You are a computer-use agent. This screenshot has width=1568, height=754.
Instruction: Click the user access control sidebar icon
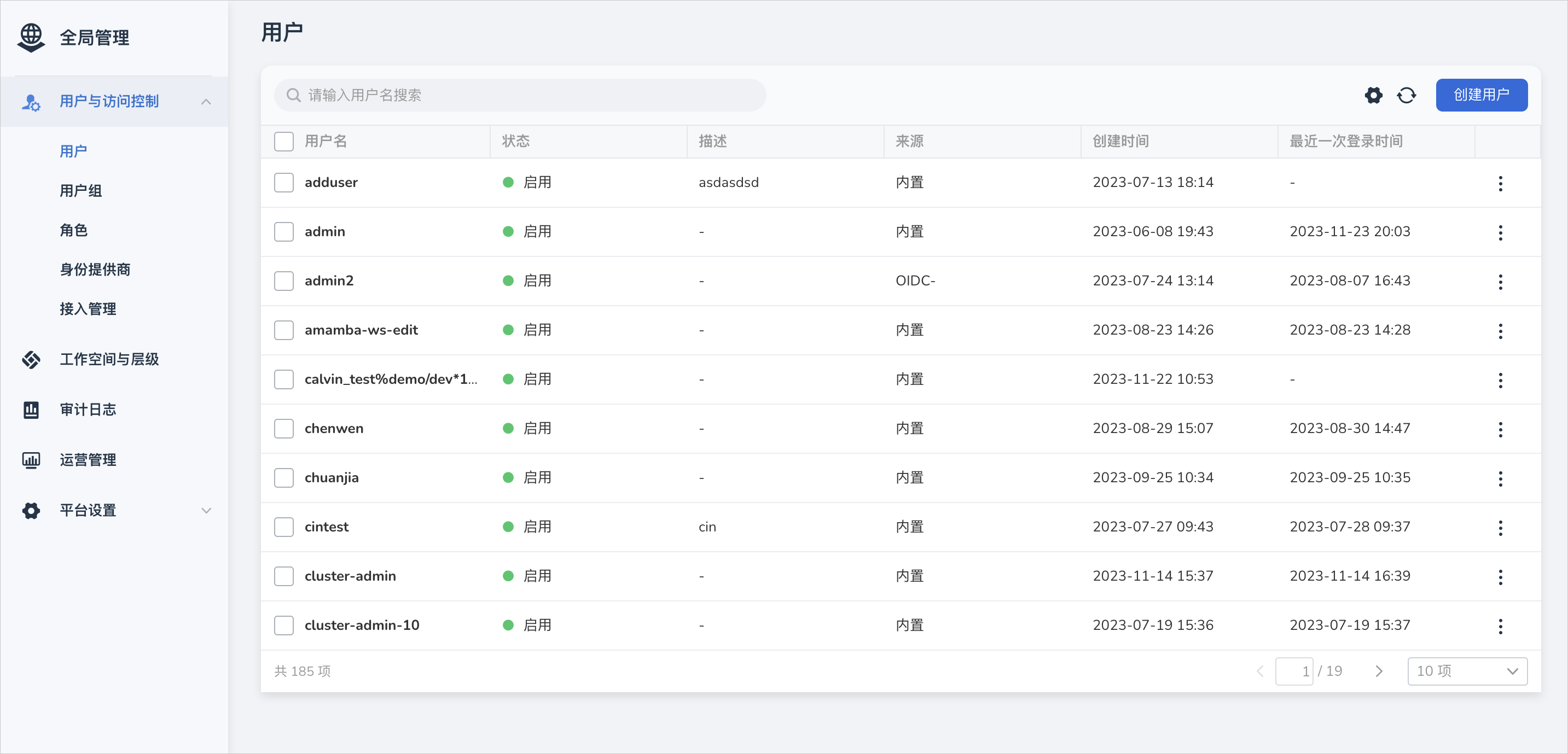[31, 102]
